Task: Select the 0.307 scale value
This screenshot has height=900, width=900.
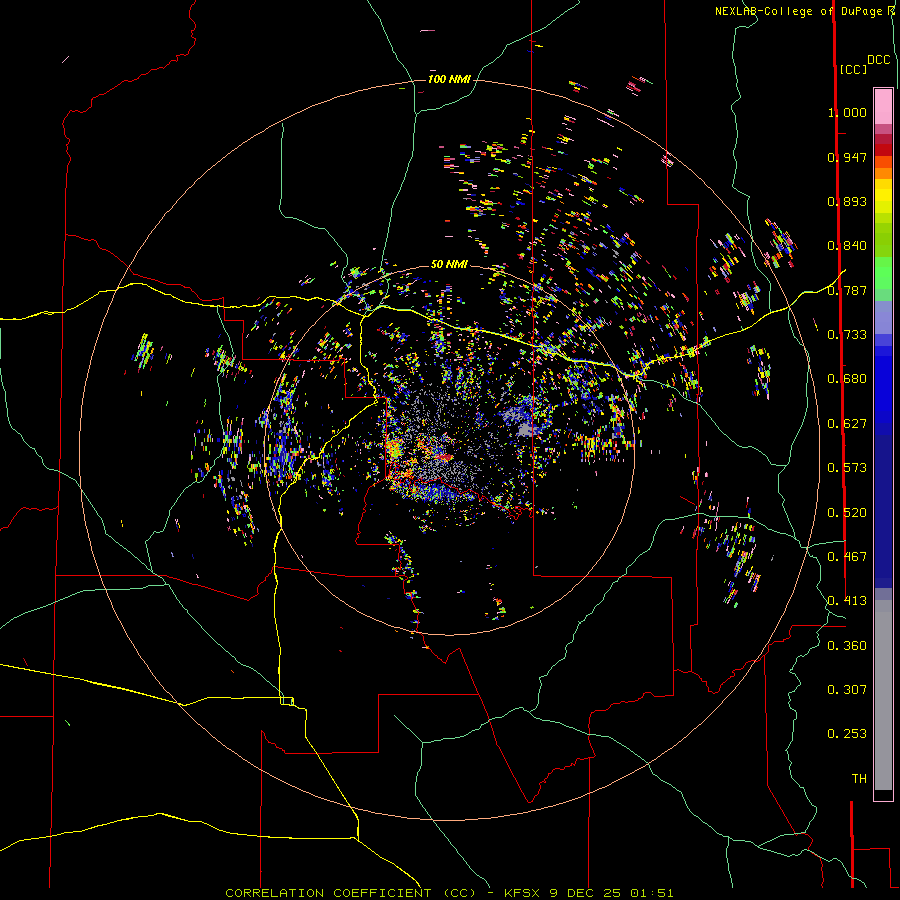Action: 847,690
